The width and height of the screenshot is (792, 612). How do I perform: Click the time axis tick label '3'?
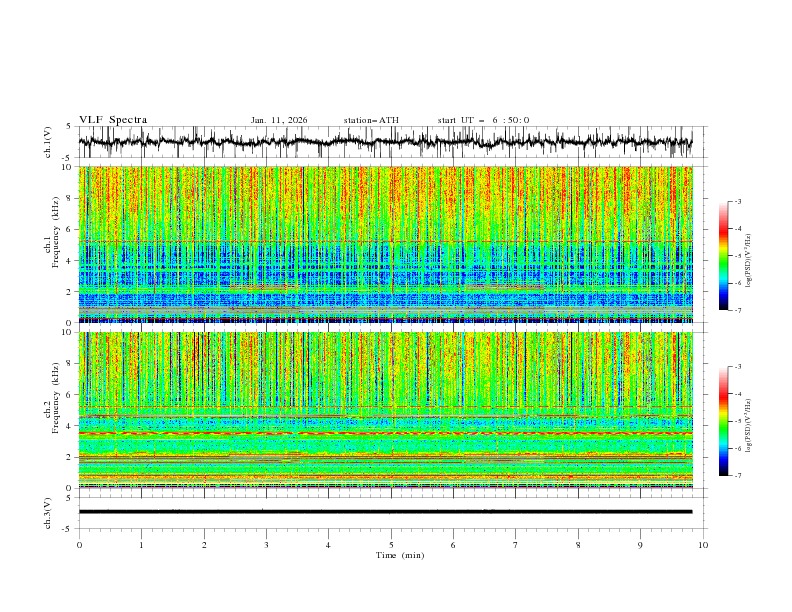pyautogui.click(x=266, y=545)
